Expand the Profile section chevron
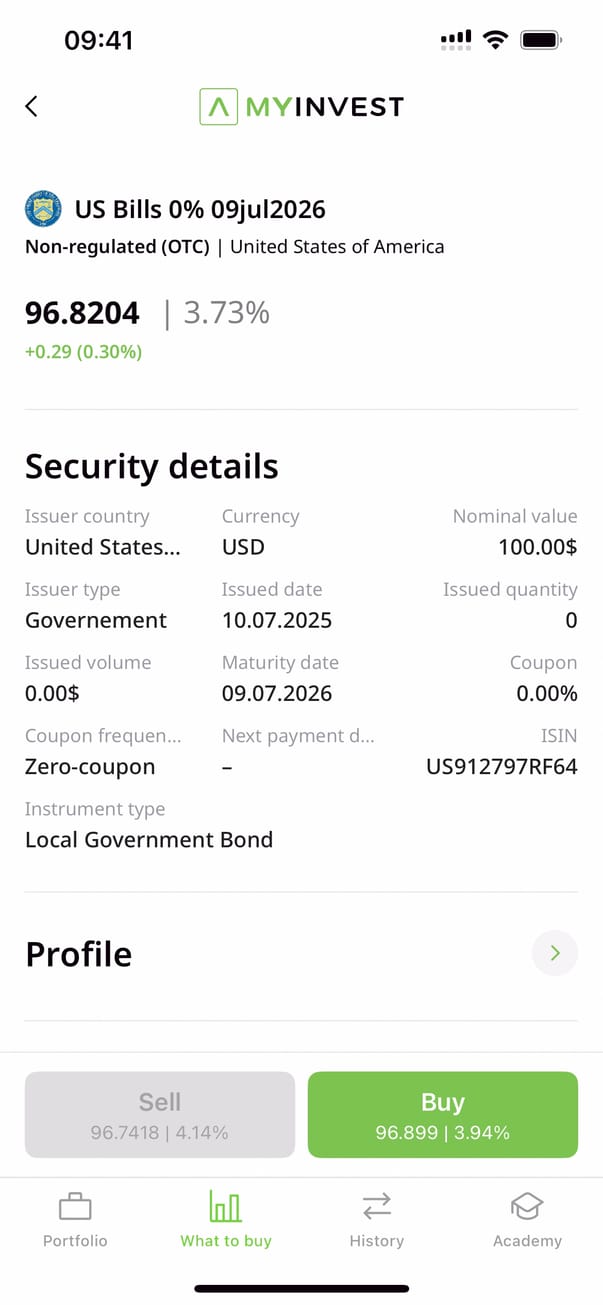Screen dimensions: 603x1305 tap(555, 954)
